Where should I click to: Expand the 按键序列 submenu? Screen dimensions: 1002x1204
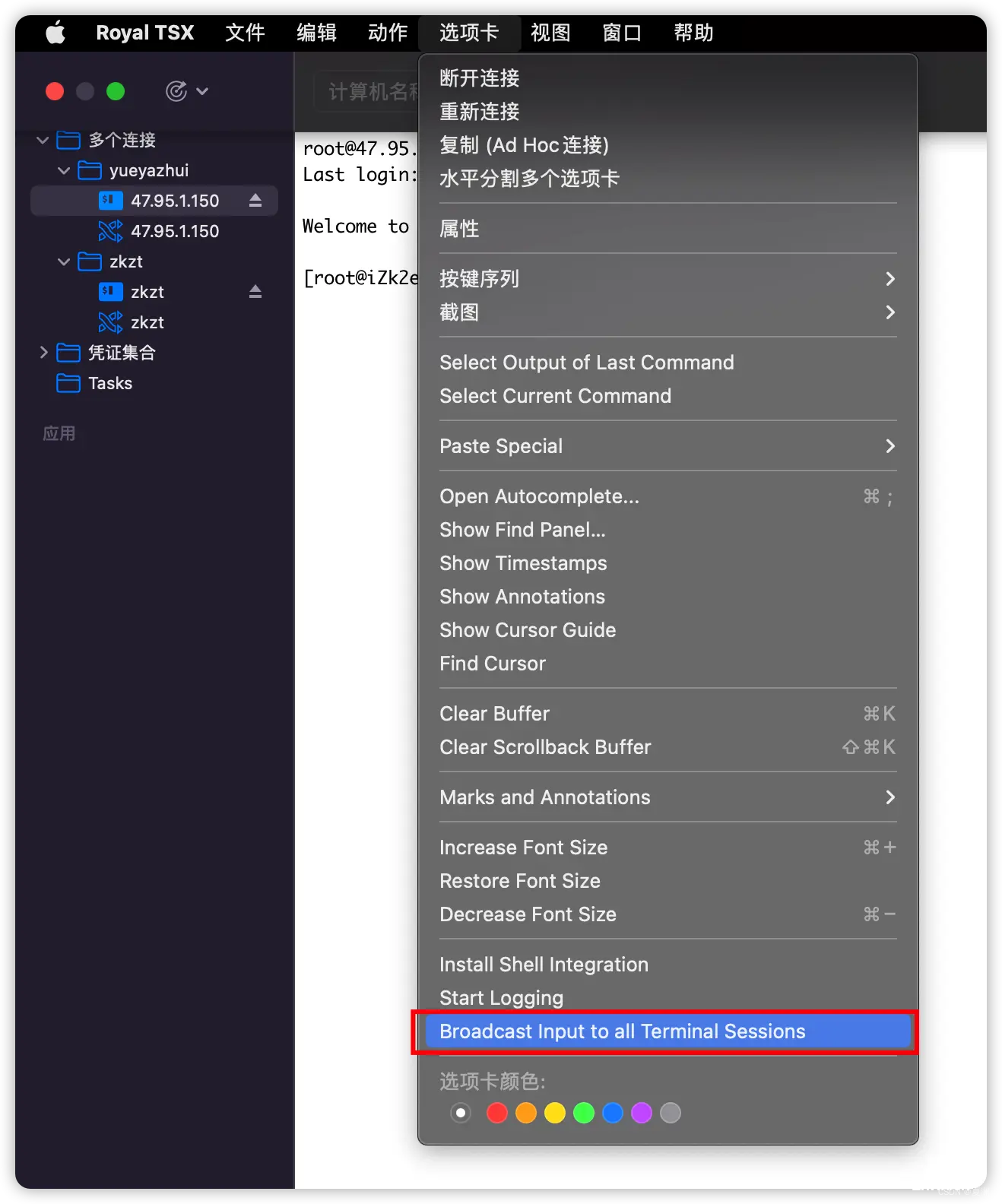point(667,279)
